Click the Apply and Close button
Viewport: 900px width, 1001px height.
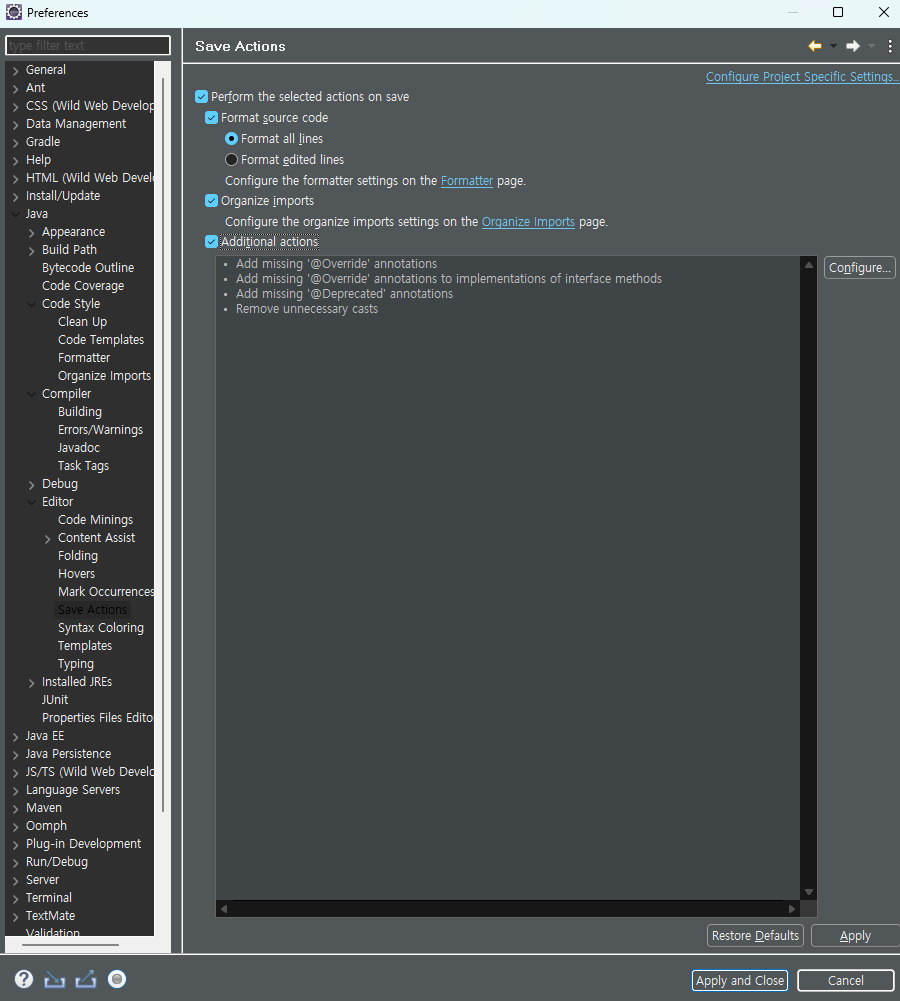coord(739,980)
